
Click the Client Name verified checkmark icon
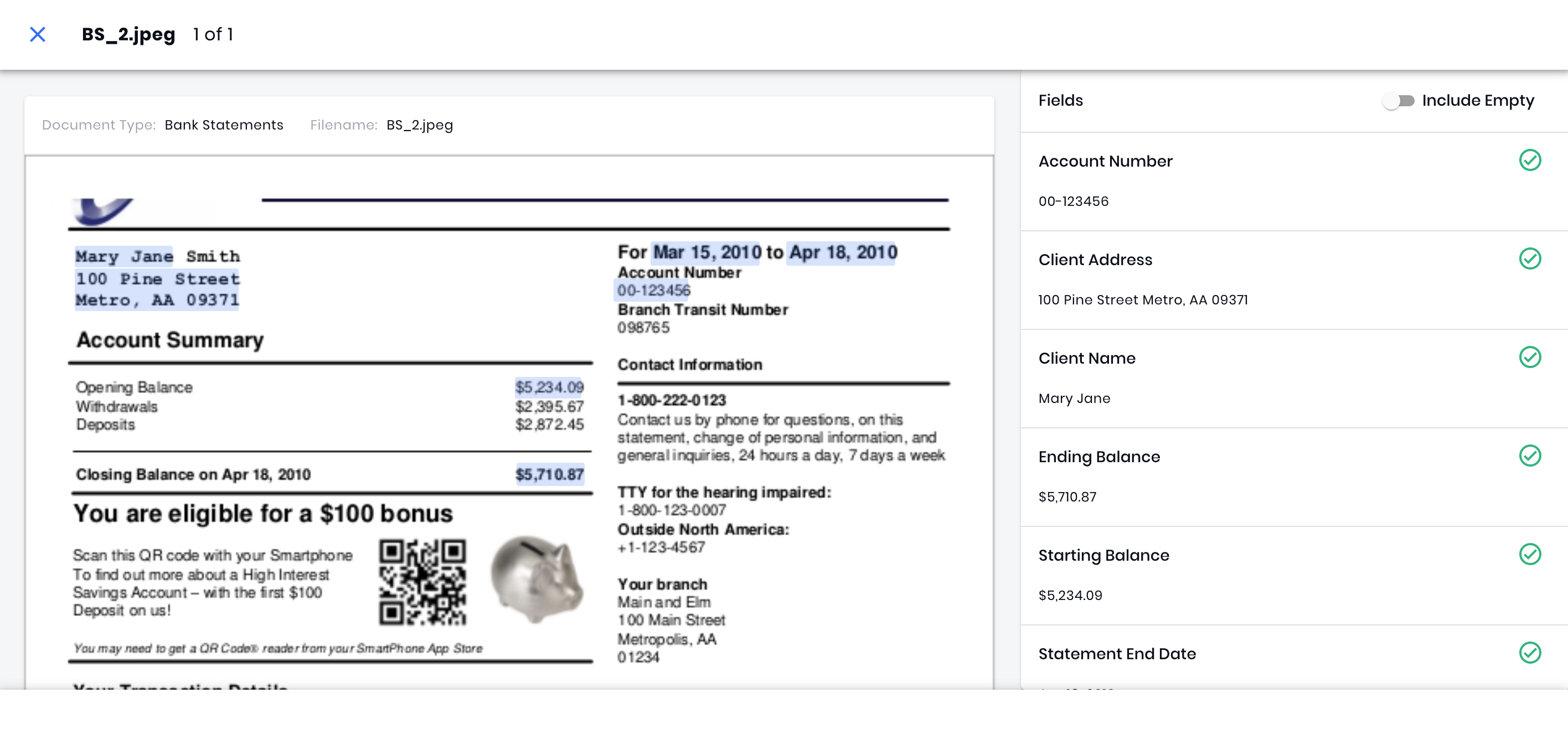coord(1530,357)
